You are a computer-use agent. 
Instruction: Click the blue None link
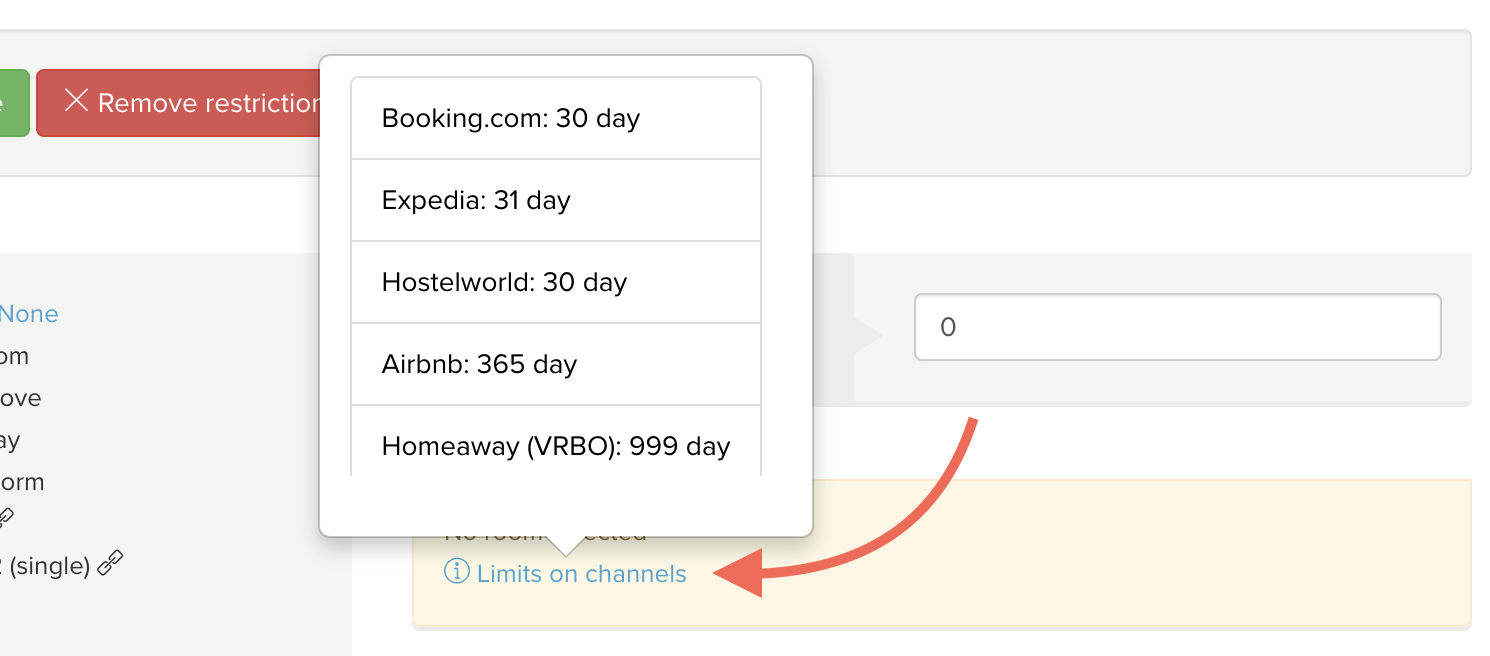29,314
